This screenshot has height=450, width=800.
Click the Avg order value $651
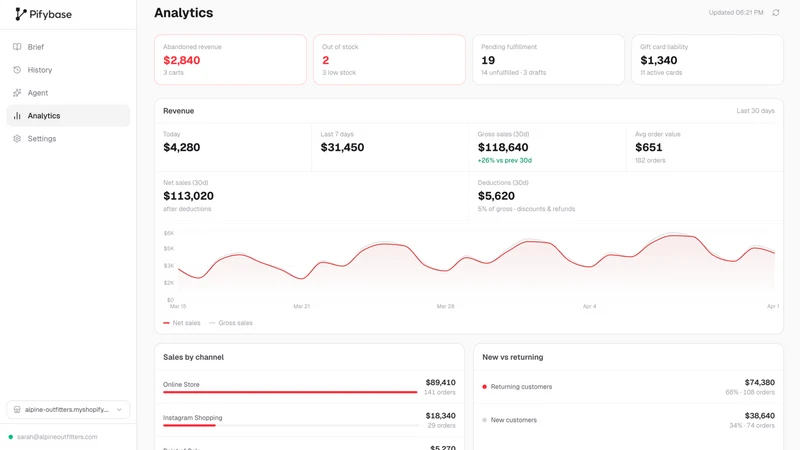coord(648,147)
